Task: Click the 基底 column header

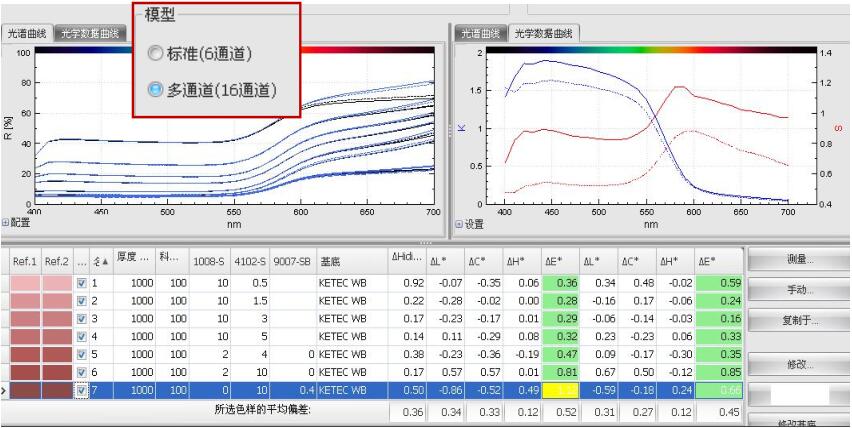Action: [x=330, y=258]
